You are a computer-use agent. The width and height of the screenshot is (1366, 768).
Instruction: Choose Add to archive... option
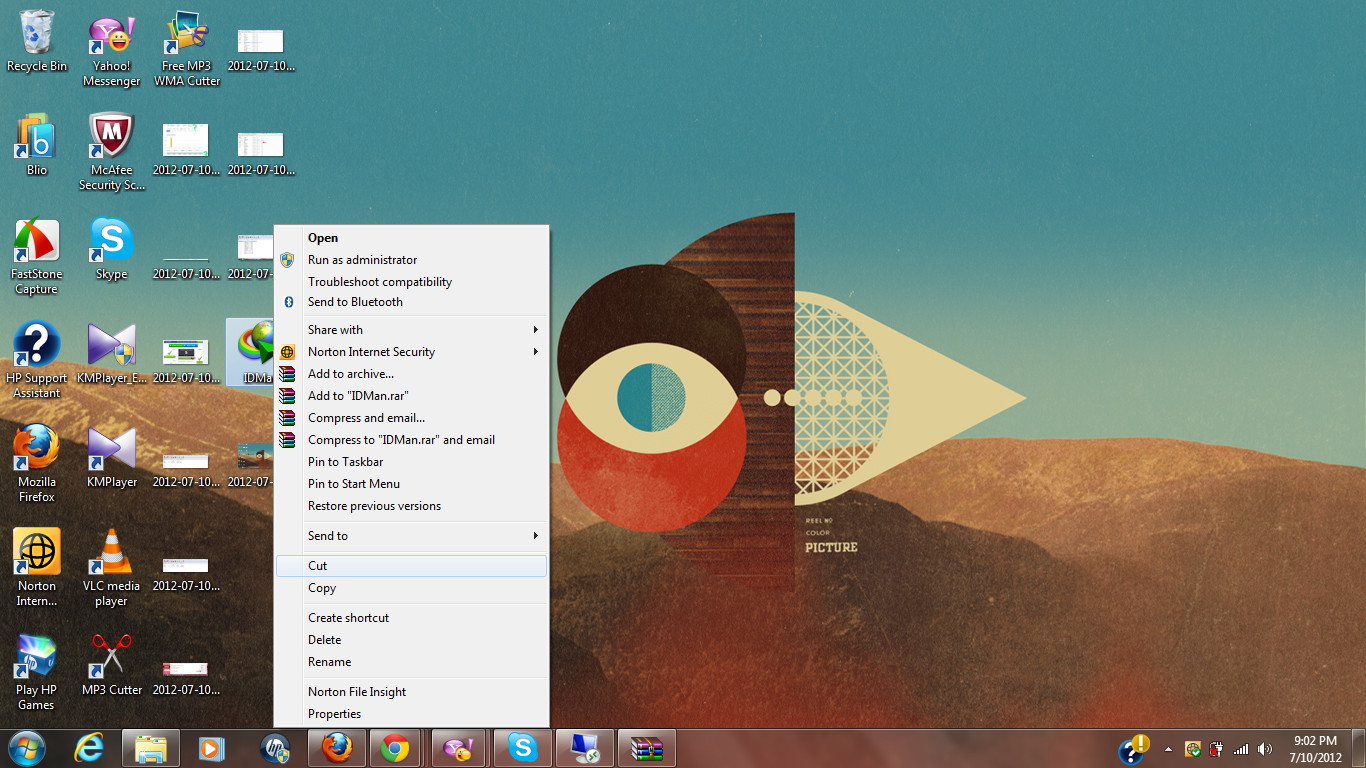coord(412,374)
